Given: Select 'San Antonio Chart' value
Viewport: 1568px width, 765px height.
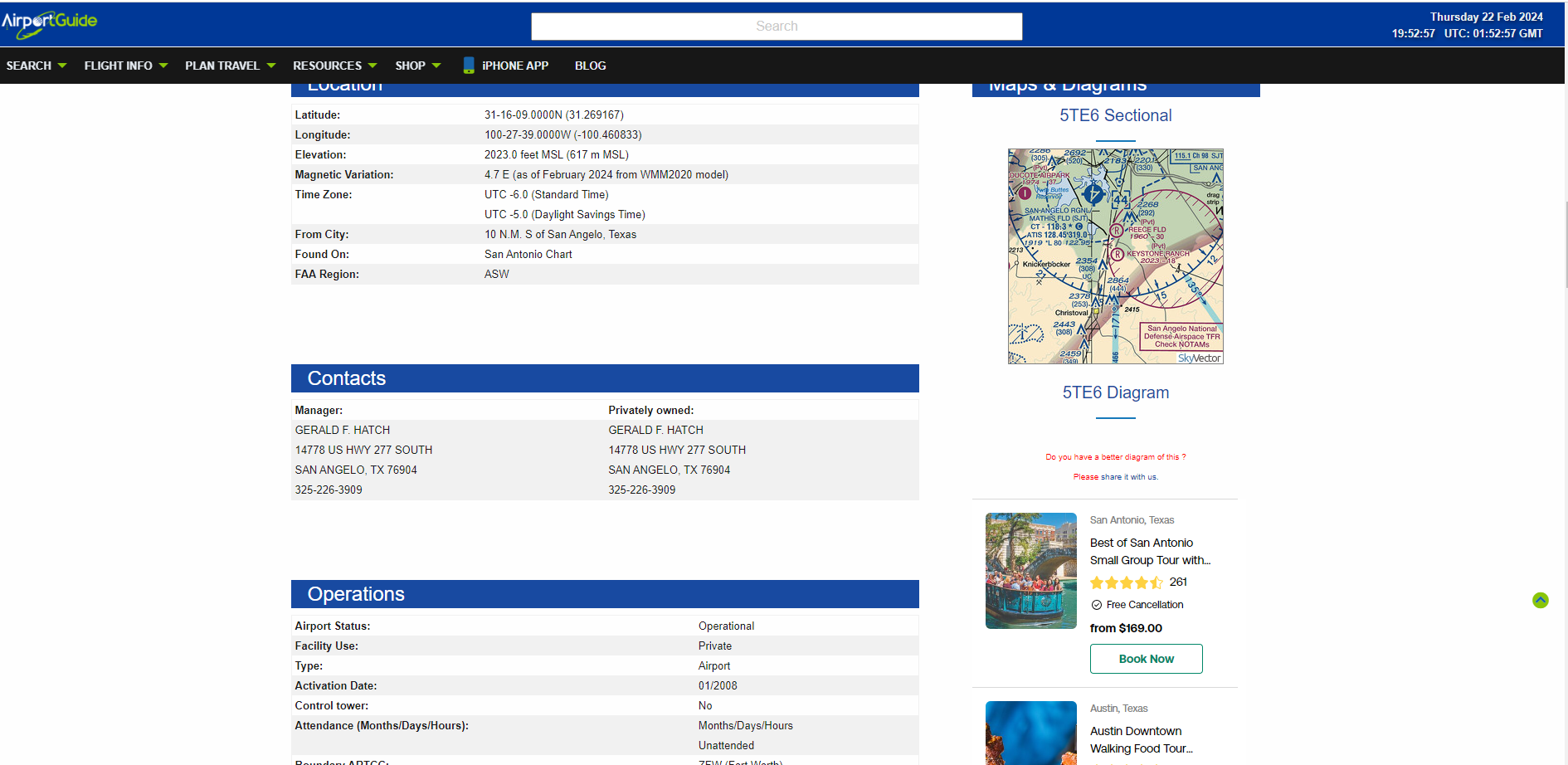Looking at the screenshot, I should [x=528, y=255].
